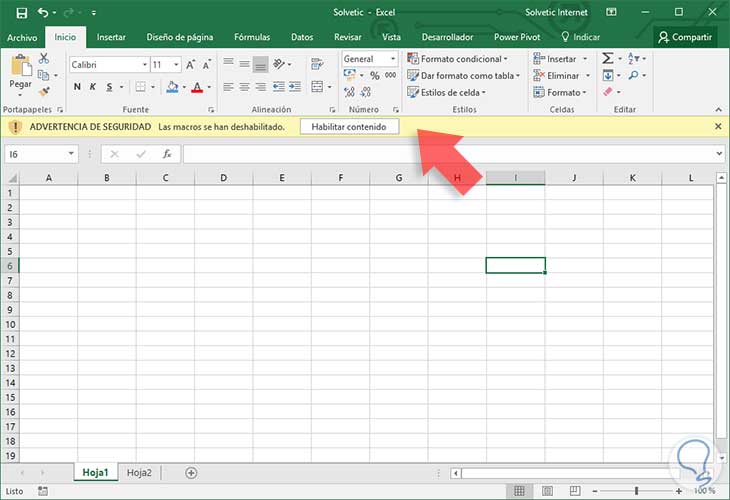Click the Pegar paste icon

tap(20, 65)
